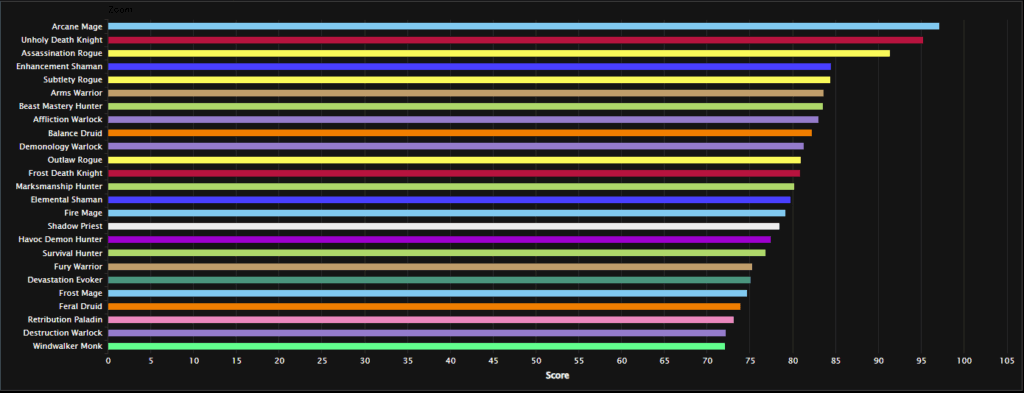This screenshot has width=1024, height=393.
Task: Click the 'Fury Warrior' label
Action: [78, 266]
